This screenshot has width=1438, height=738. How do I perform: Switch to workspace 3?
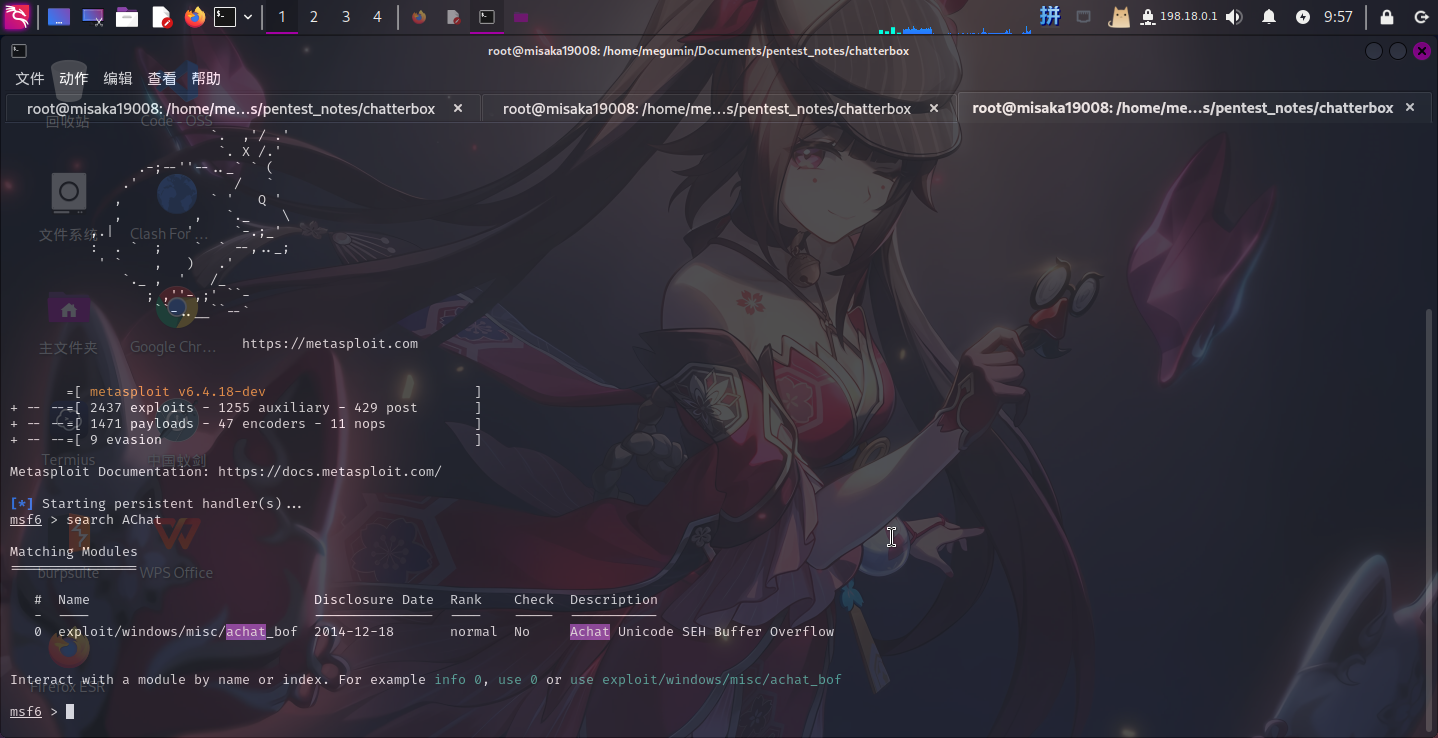[x=346, y=17]
